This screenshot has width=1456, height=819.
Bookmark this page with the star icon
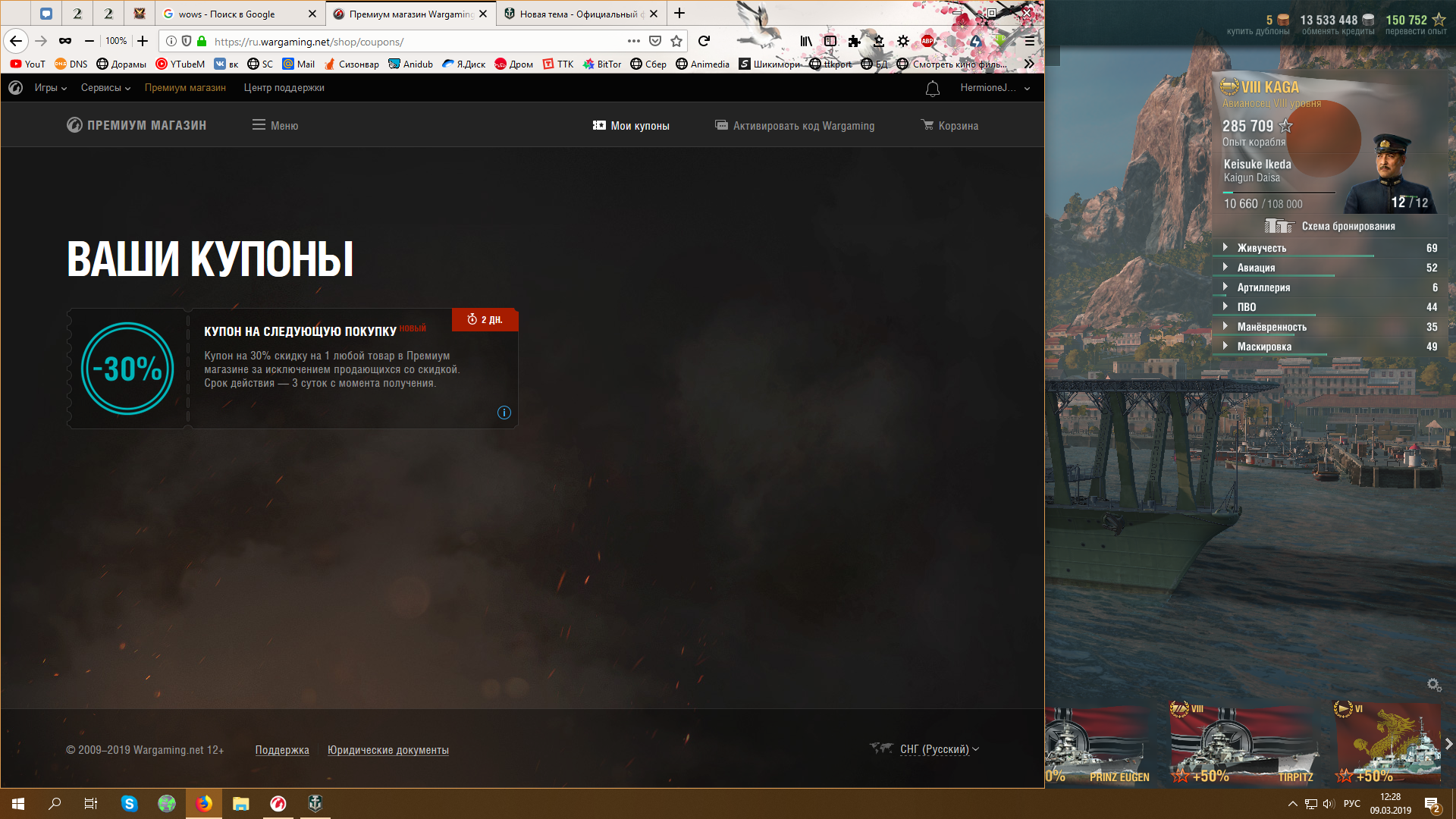[x=676, y=41]
